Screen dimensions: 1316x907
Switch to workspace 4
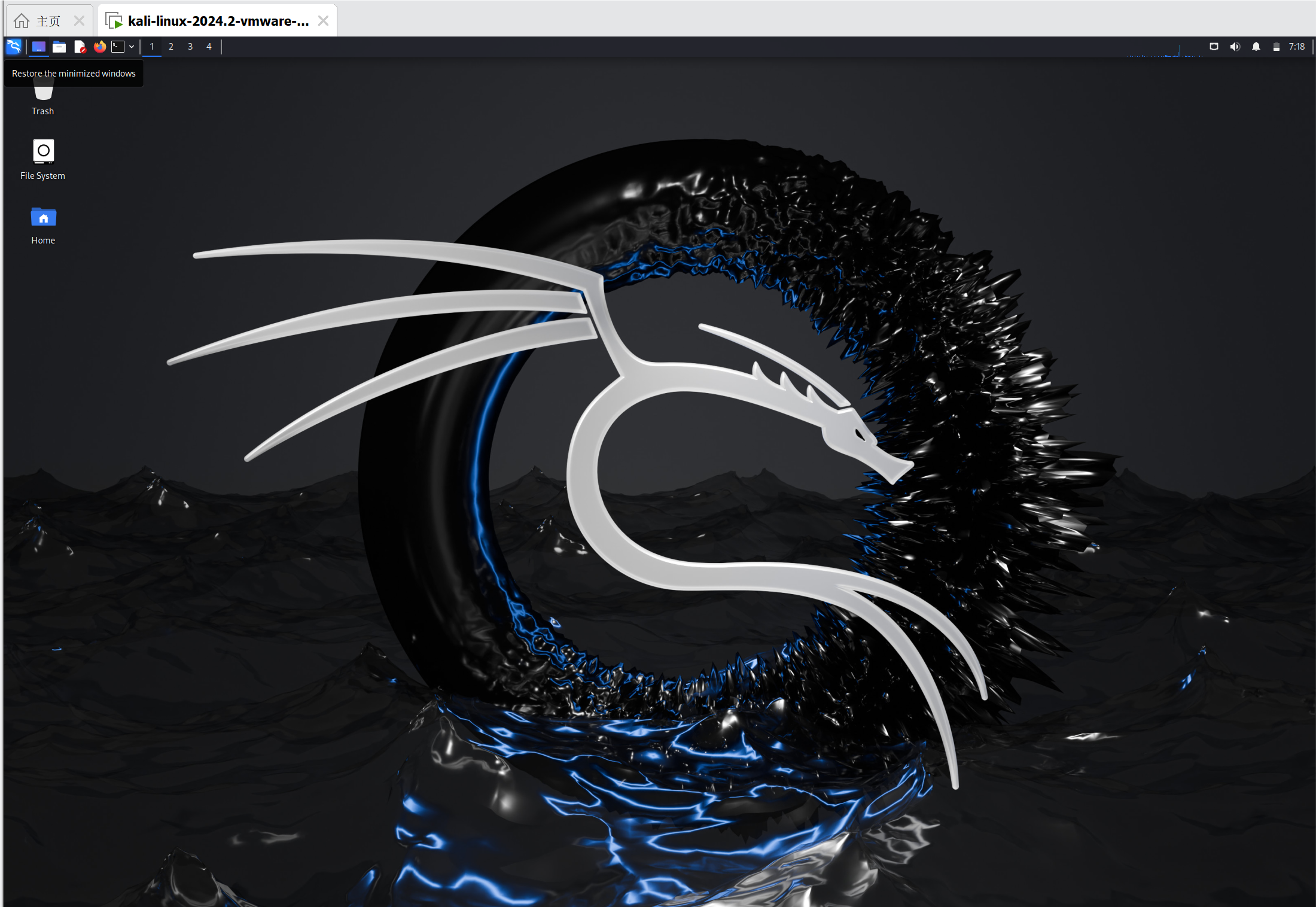[209, 47]
